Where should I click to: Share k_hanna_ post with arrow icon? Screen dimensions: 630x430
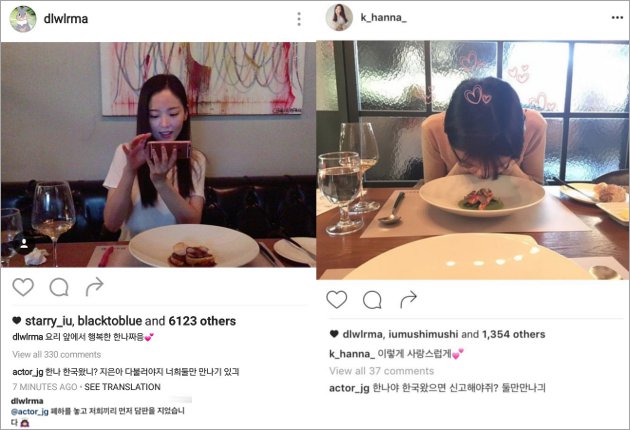tap(409, 299)
